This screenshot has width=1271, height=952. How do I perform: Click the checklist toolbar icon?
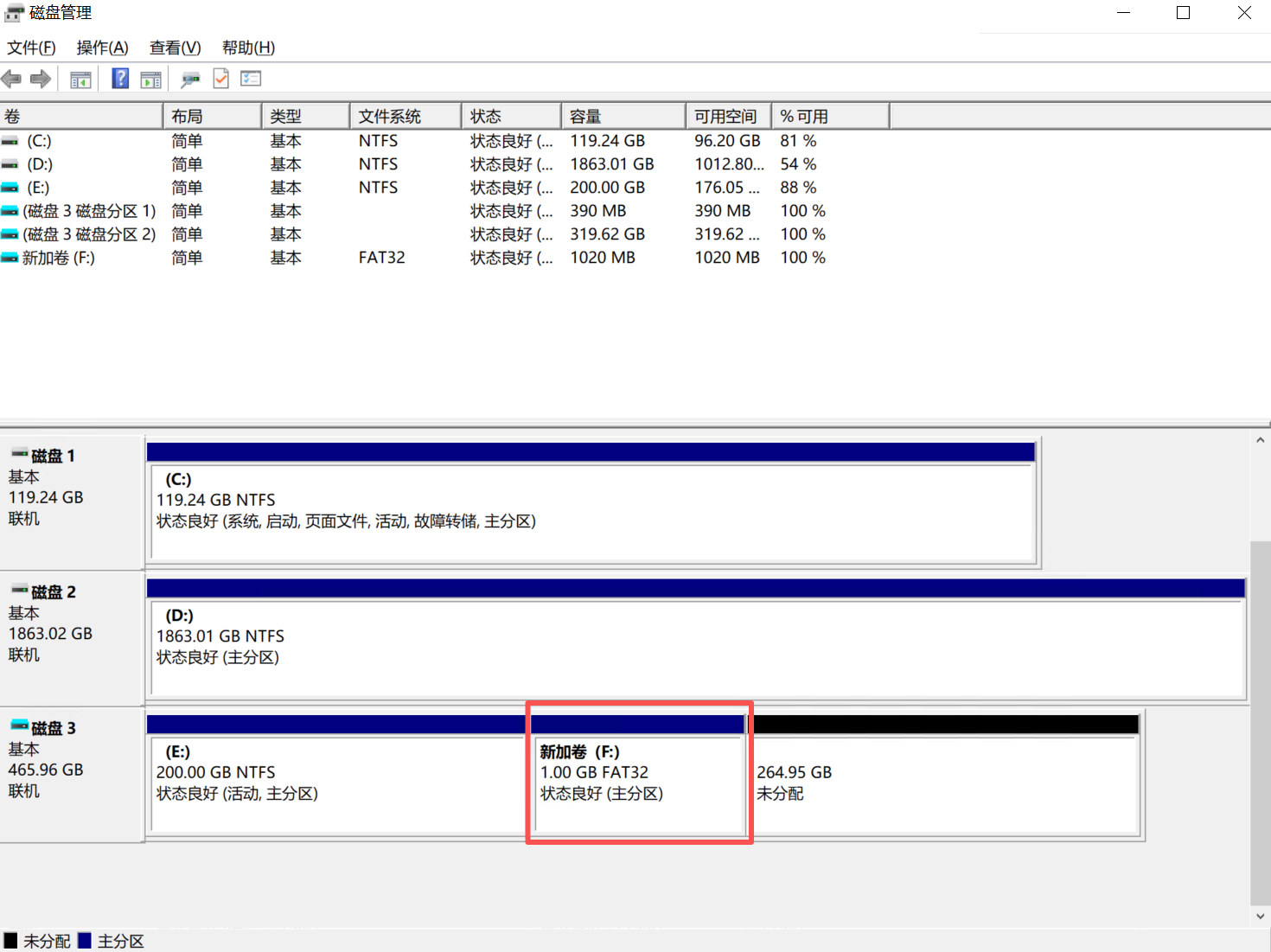[x=251, y=79]
